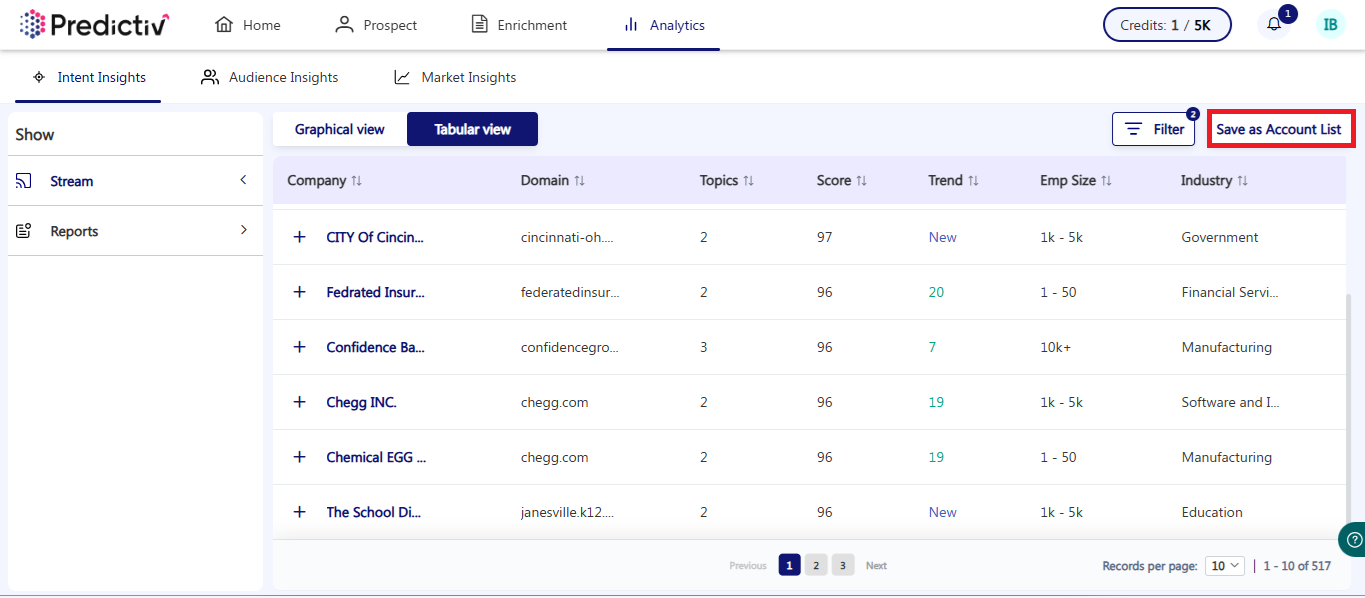Open Chegg INC. company link
The height and width of the screenshot is (598, 1365).
[x=361, y=402]
